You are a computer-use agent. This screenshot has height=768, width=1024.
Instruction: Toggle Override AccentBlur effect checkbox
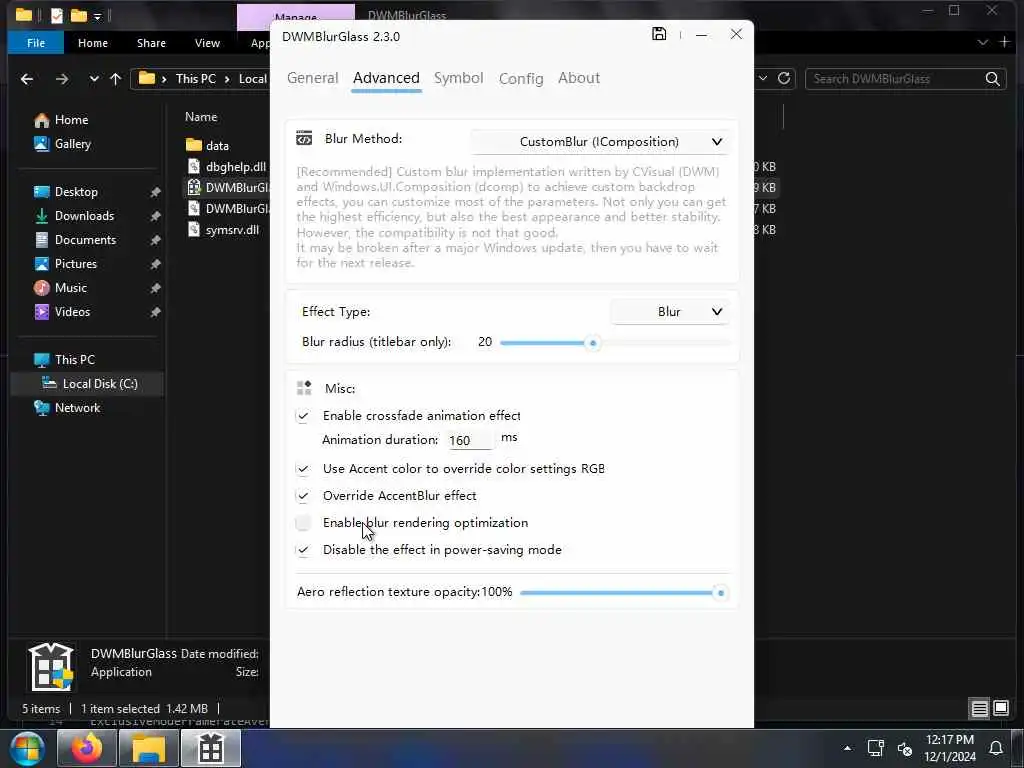303,496
